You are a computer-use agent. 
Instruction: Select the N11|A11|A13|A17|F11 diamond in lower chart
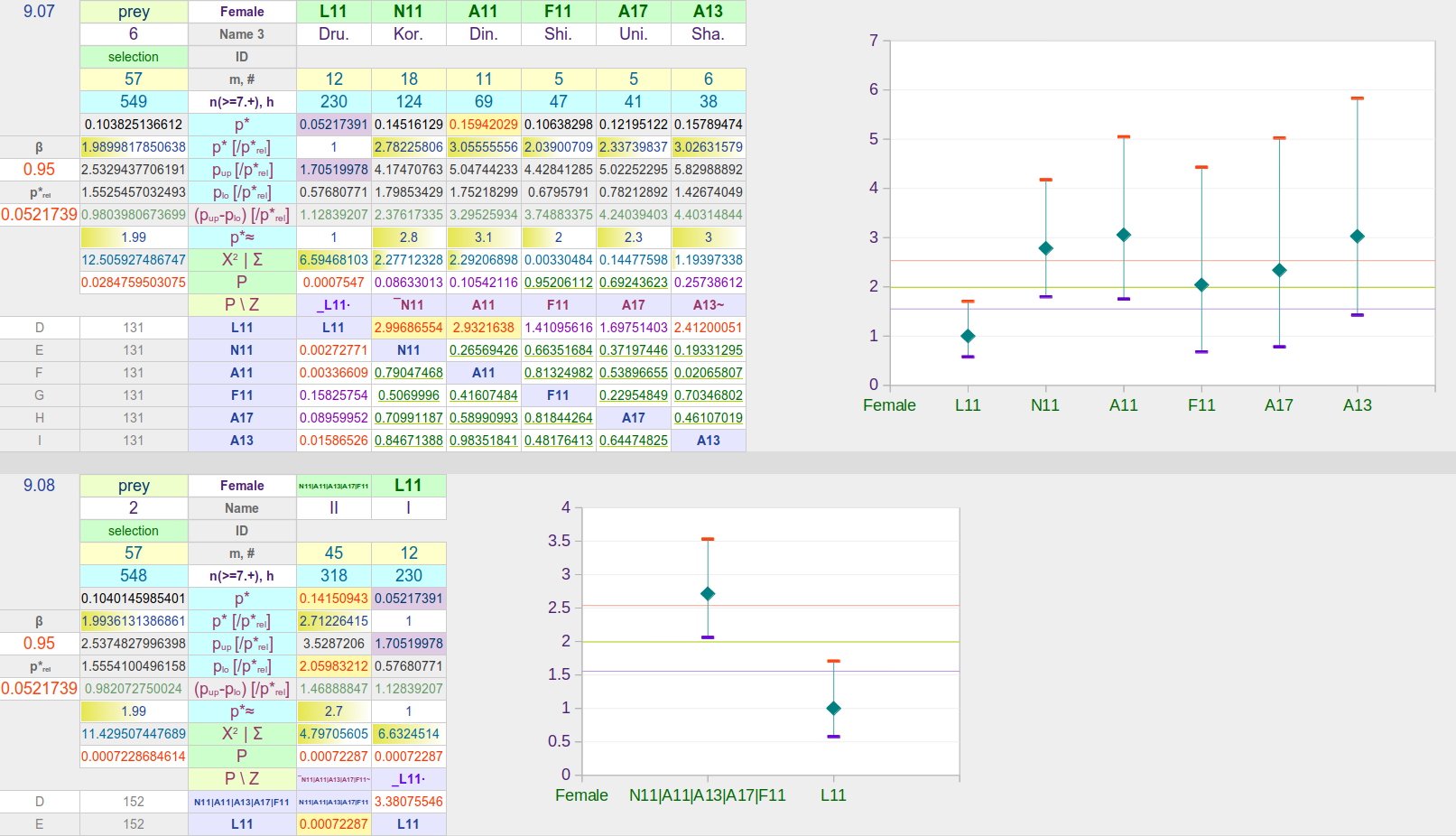point(708,594)
